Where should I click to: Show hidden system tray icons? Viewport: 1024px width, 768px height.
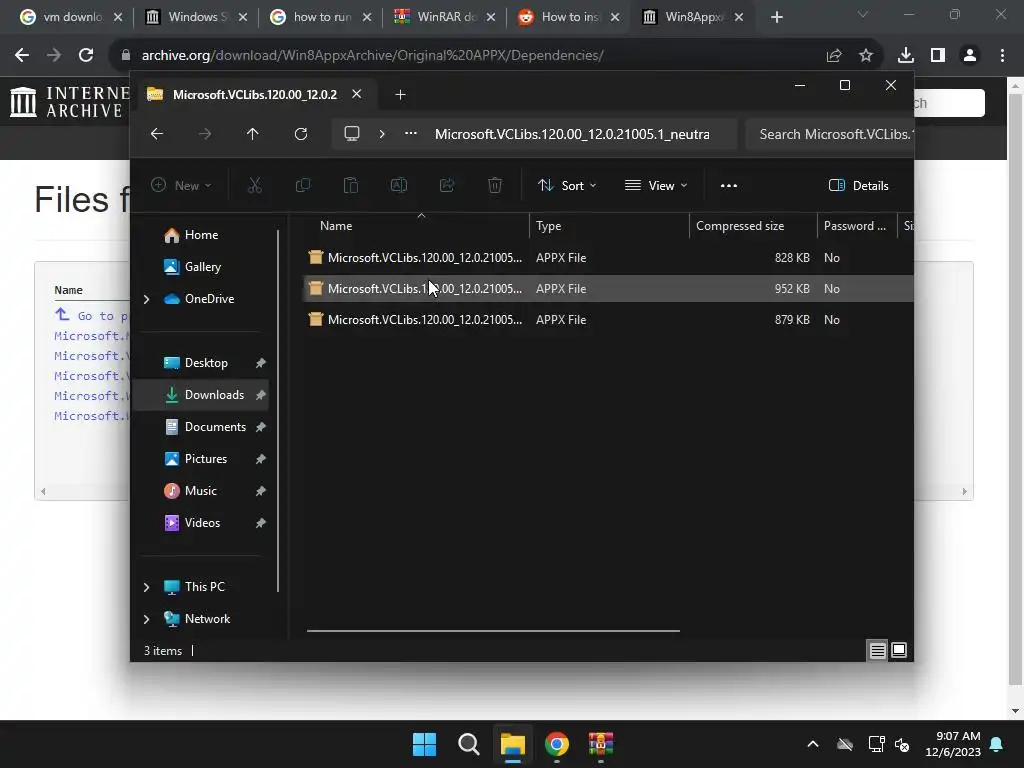click(813, 744)
